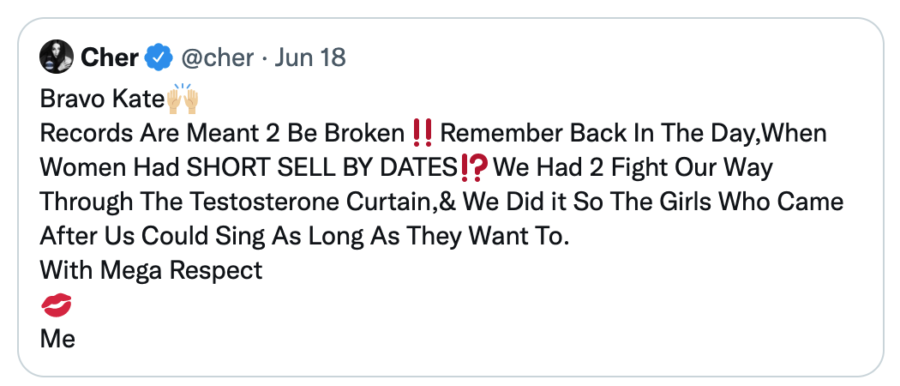Click the 'SHORT SELL BY DATES' phrase

(x=323, y=168)
